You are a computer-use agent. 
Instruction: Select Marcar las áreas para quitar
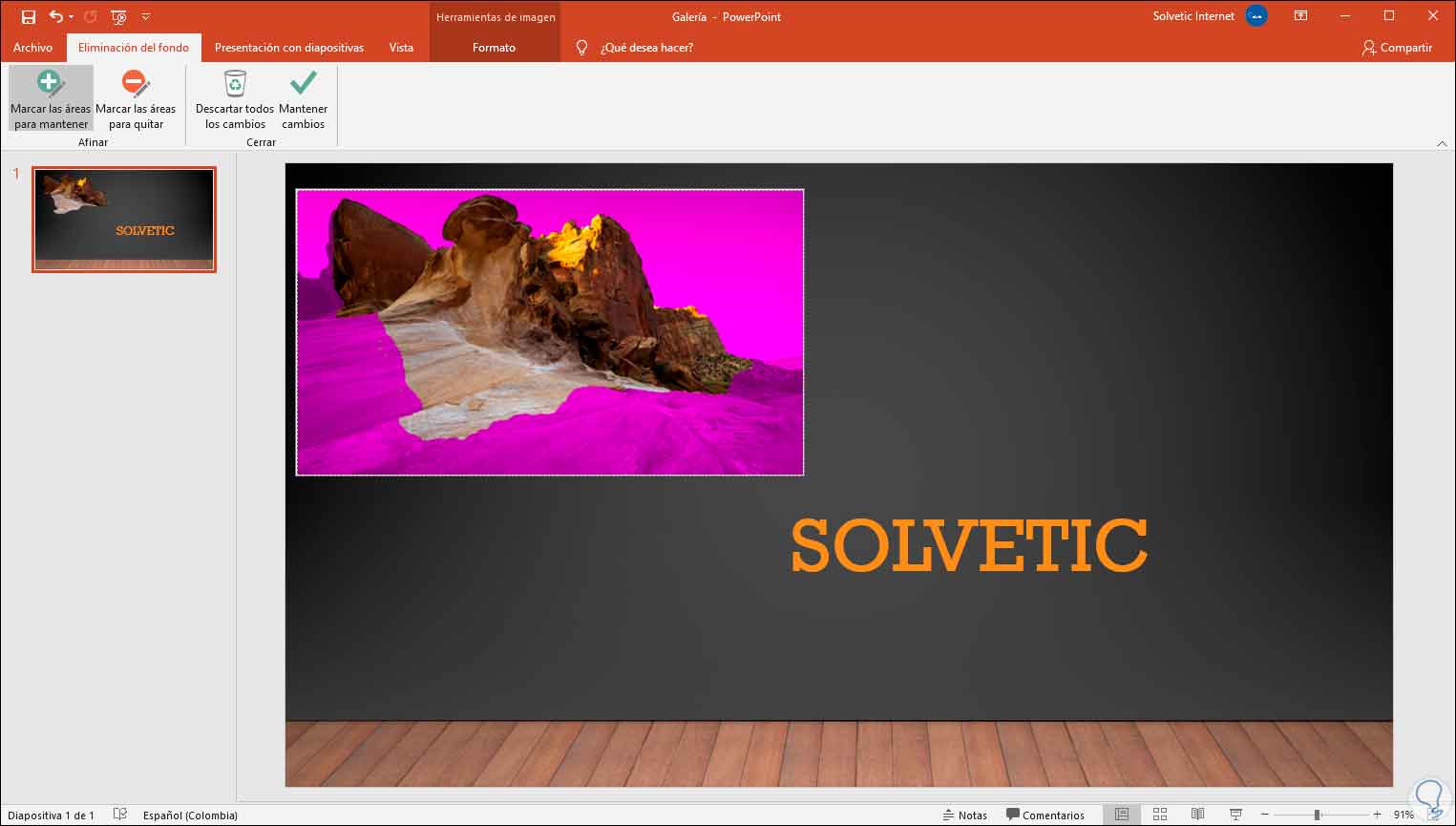point(136,98)
